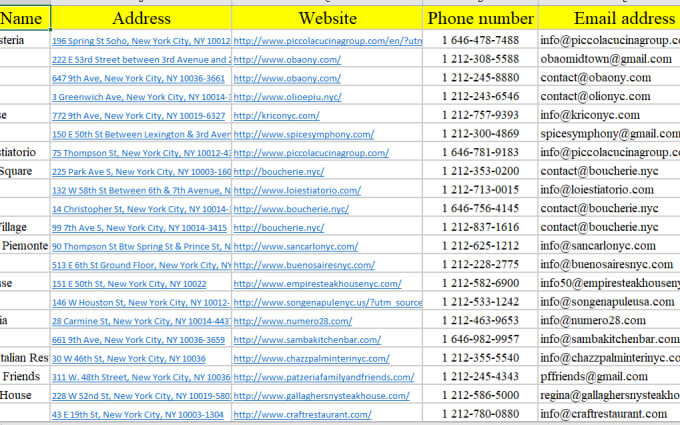The image size is (680, 425).
Task: Select the Address column header cell
Action: [141, 18]
